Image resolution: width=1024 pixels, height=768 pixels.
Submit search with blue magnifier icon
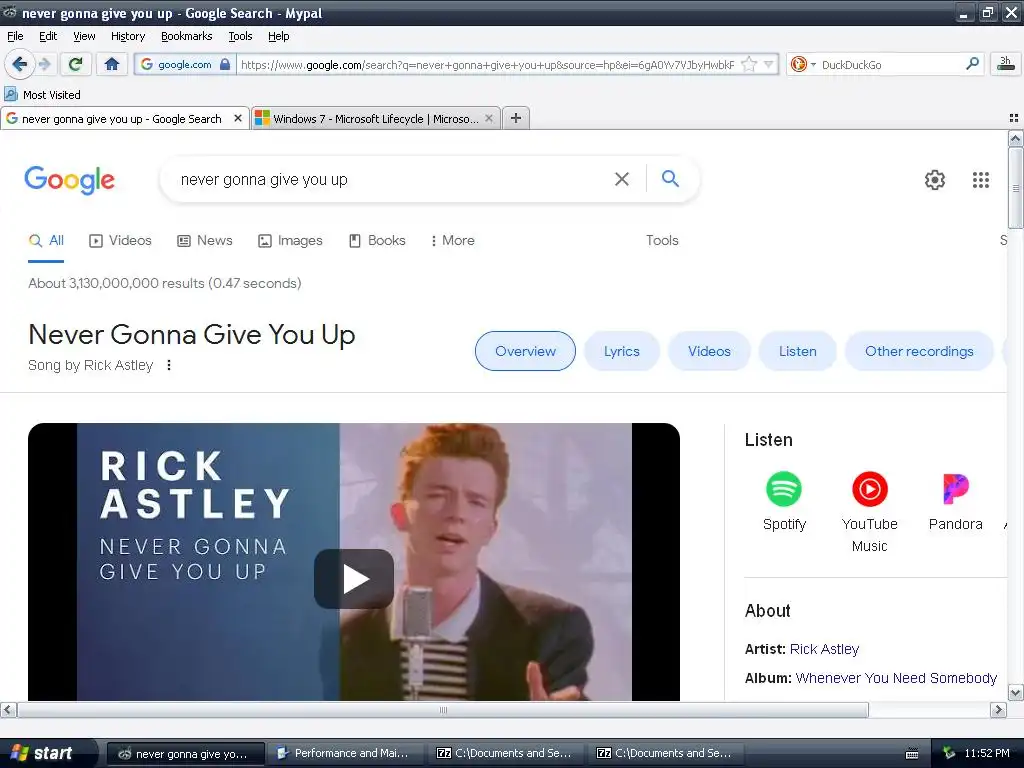[670, 178]
